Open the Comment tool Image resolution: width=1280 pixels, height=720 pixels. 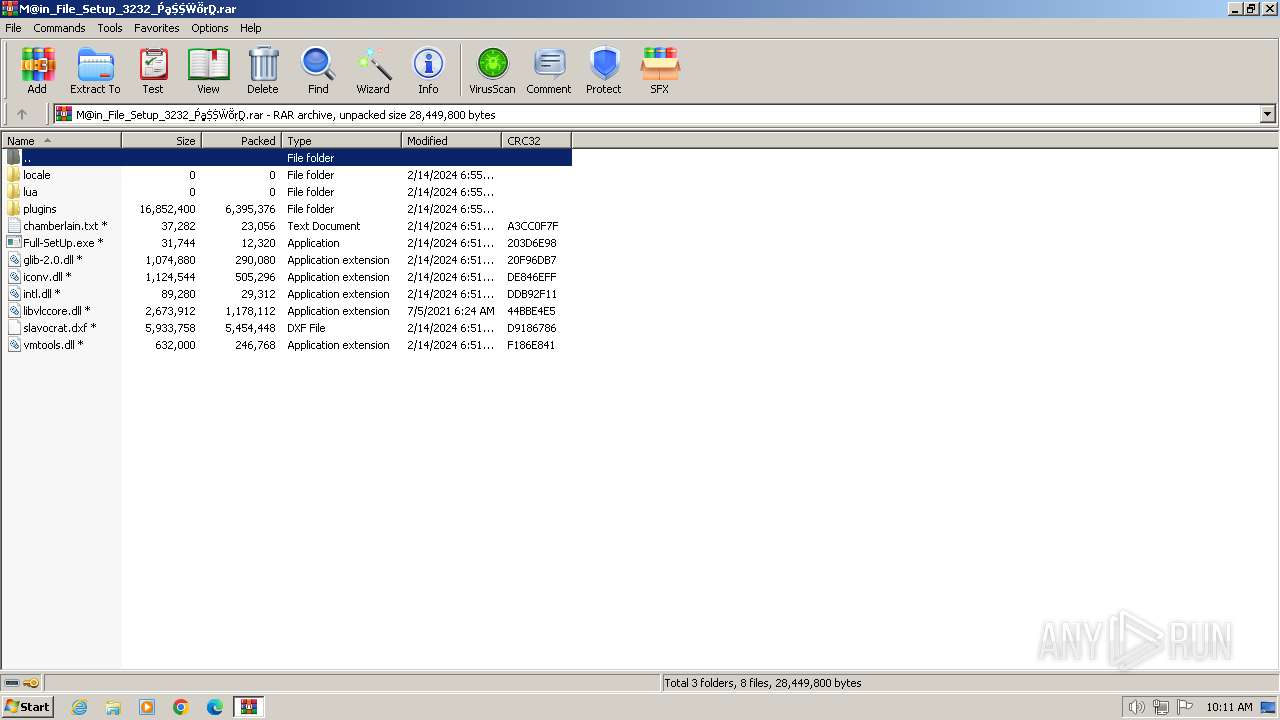549,71
